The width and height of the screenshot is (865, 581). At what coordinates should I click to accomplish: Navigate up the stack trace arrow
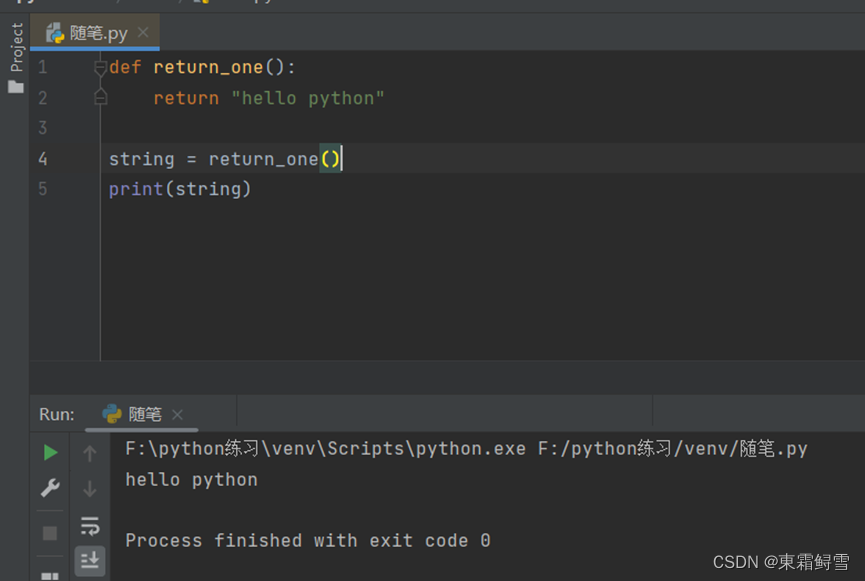90,454
